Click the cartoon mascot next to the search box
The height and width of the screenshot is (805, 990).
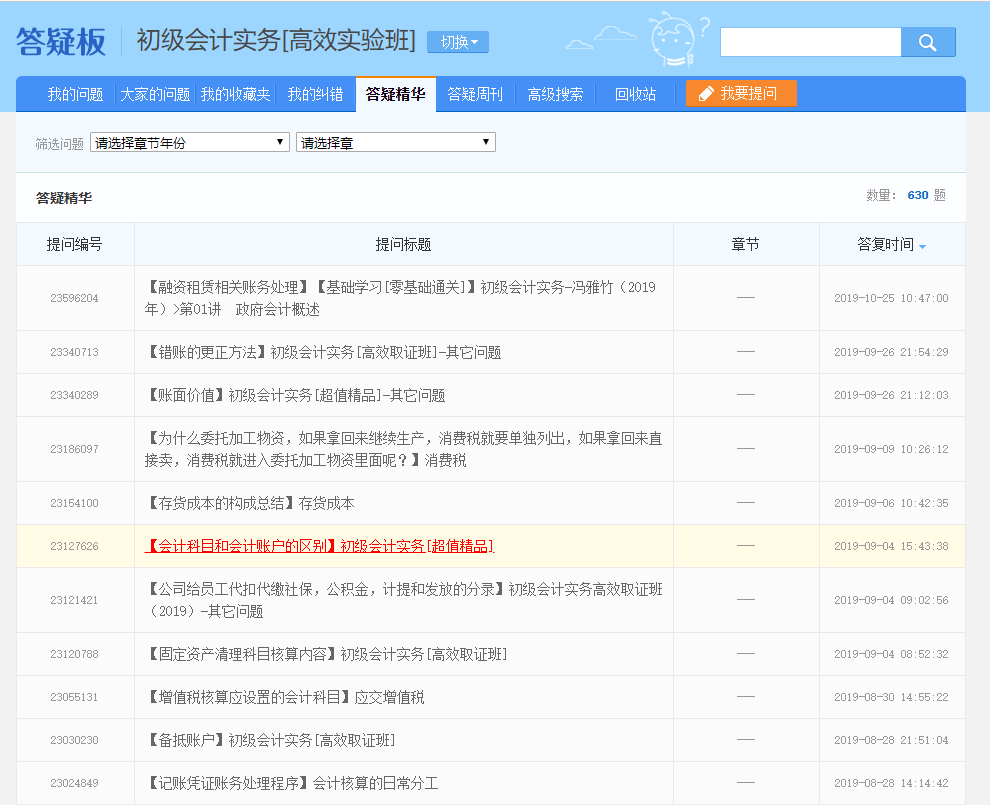tap(672, 38)
